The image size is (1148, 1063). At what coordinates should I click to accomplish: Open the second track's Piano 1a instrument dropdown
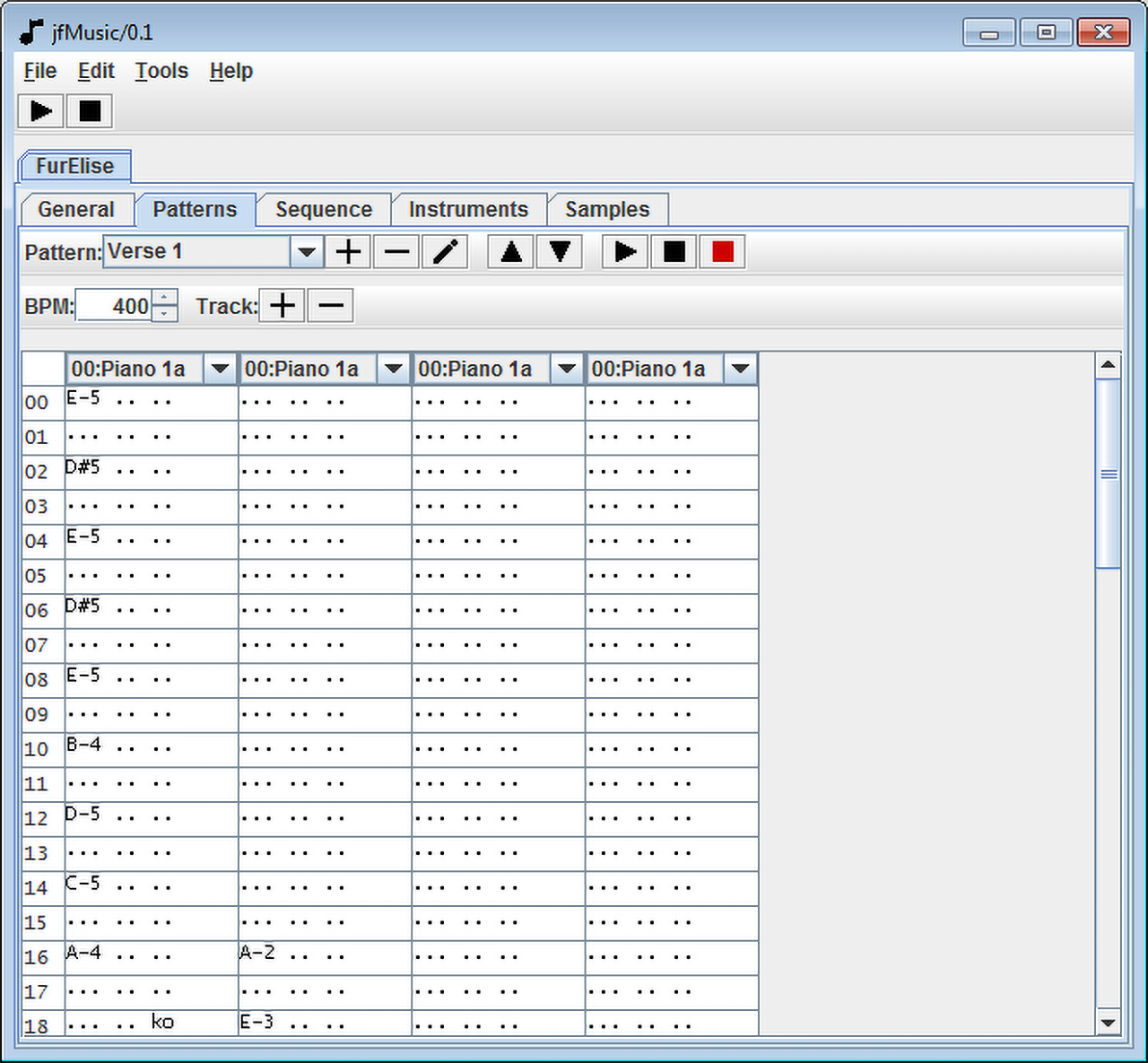(393, 369)
